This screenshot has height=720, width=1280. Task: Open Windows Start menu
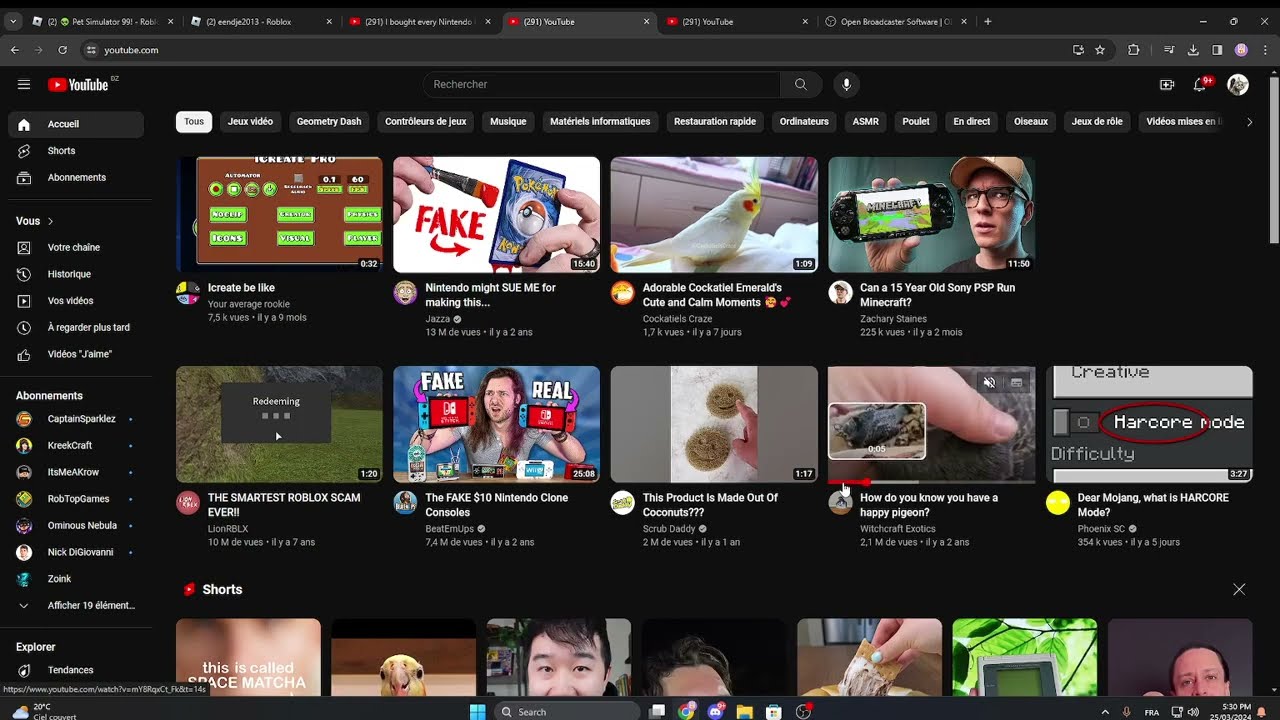477,712
